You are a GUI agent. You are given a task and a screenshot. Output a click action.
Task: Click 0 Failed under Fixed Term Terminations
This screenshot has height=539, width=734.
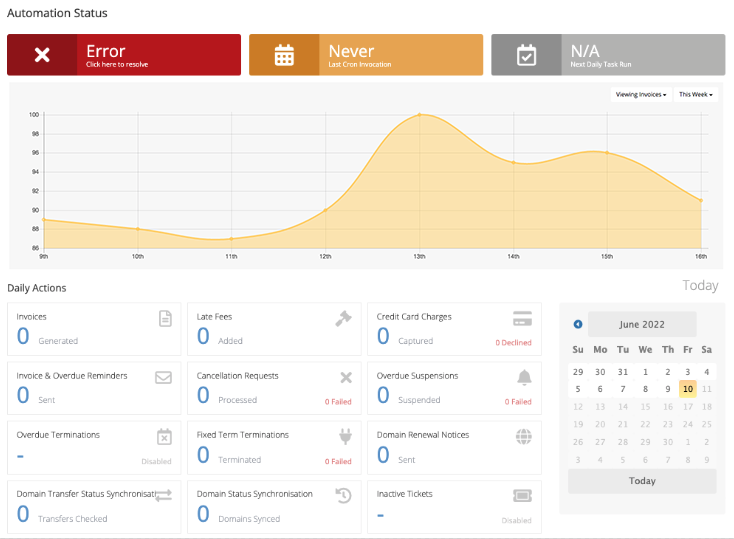tap(338, 461)
